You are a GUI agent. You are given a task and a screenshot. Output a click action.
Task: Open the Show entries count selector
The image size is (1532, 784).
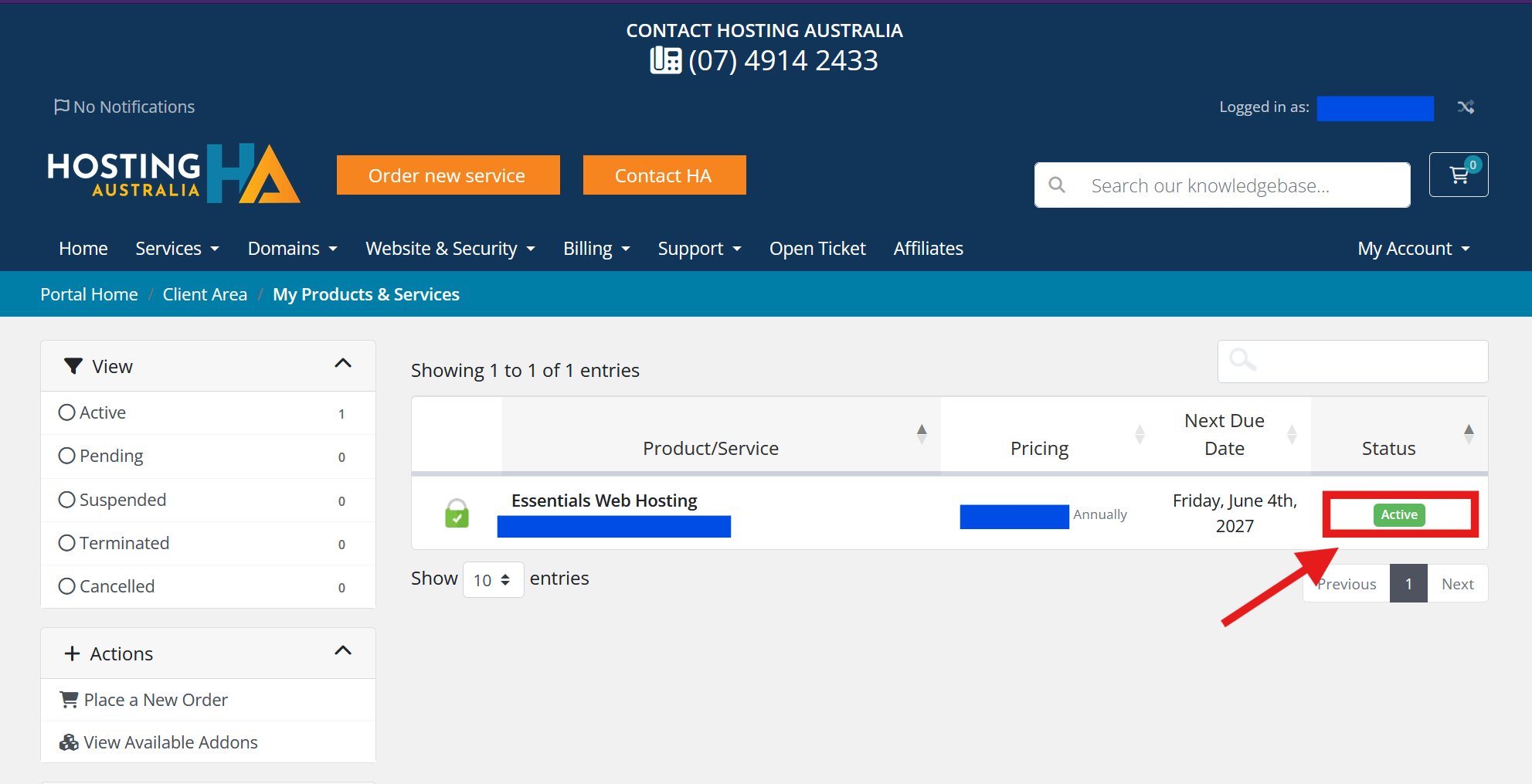pos(493,579)
